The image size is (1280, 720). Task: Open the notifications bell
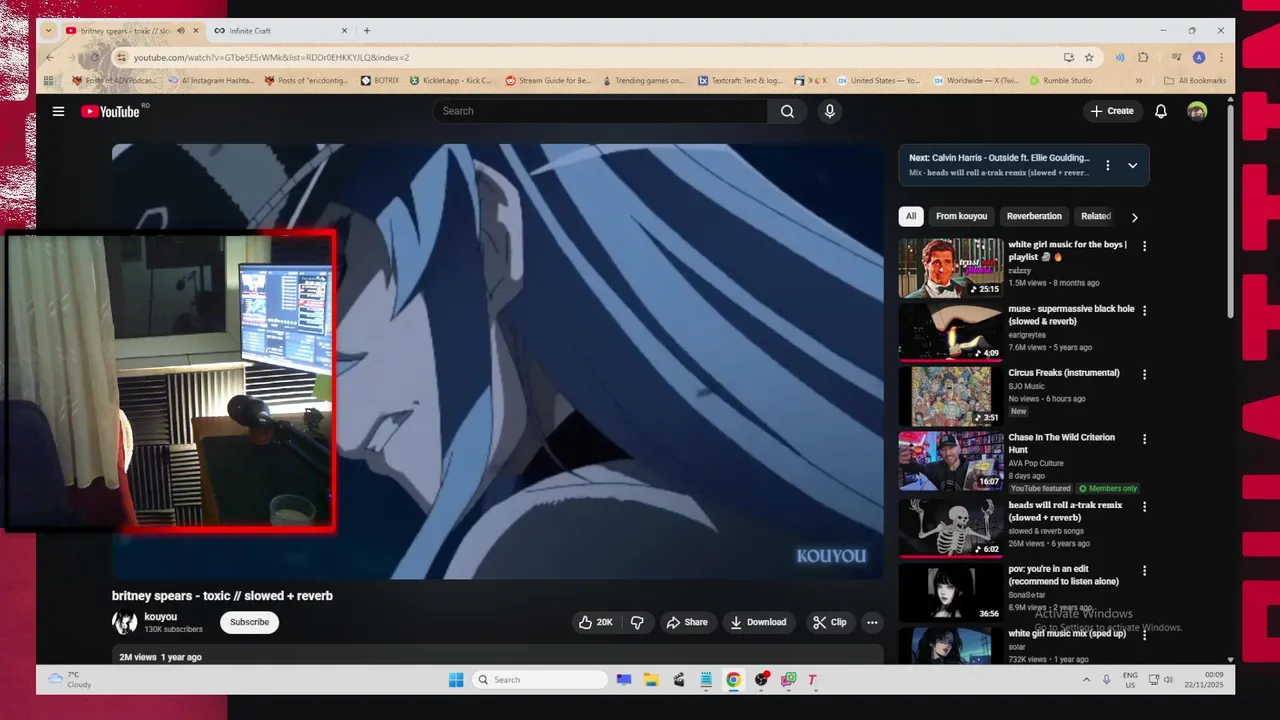click(1161, 111)
